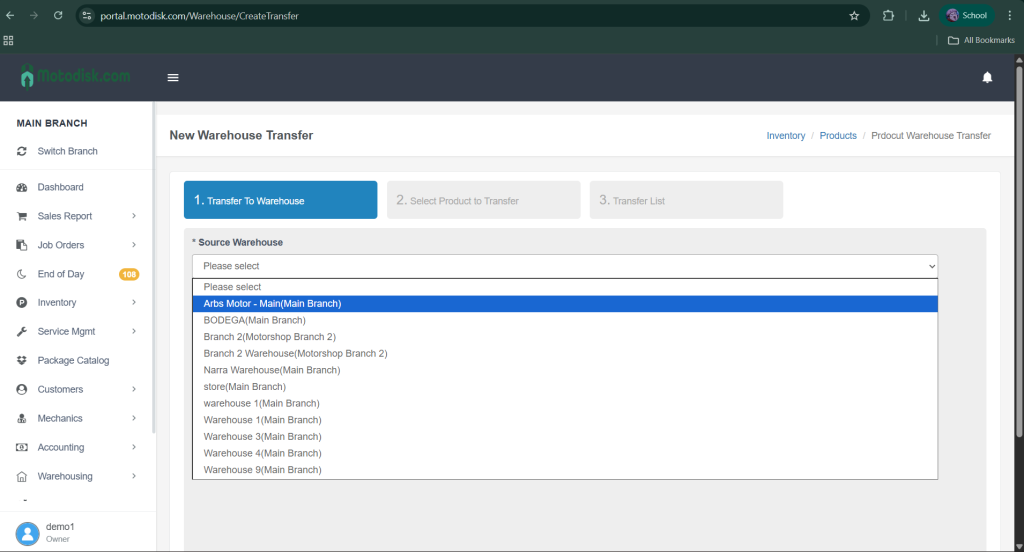This screenshot has width=1024, height=552.
Task: Select BODEGA(Main Branch) from the list
Action: coord(254,320)
